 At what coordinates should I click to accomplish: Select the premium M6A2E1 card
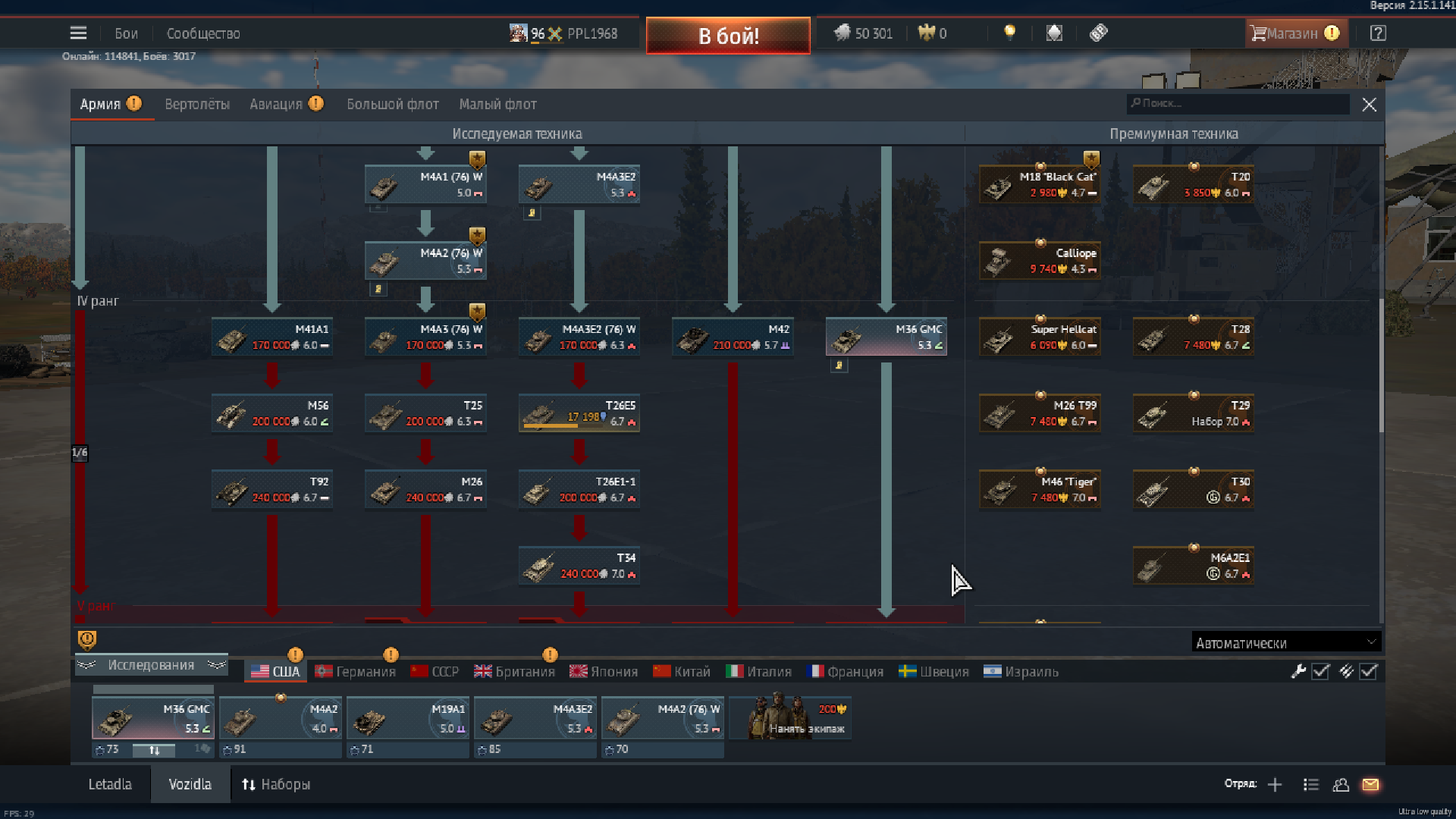(1194, 566)
